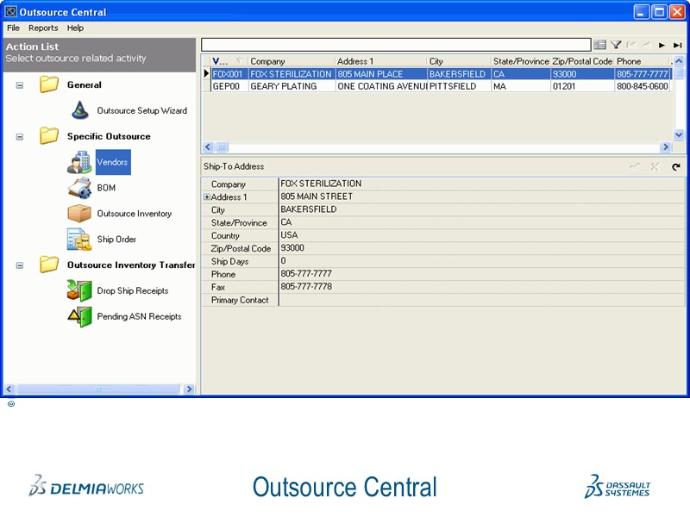Open the Drop Ship Receipts icon
690x517 pixels.
(x=79, y=291)
